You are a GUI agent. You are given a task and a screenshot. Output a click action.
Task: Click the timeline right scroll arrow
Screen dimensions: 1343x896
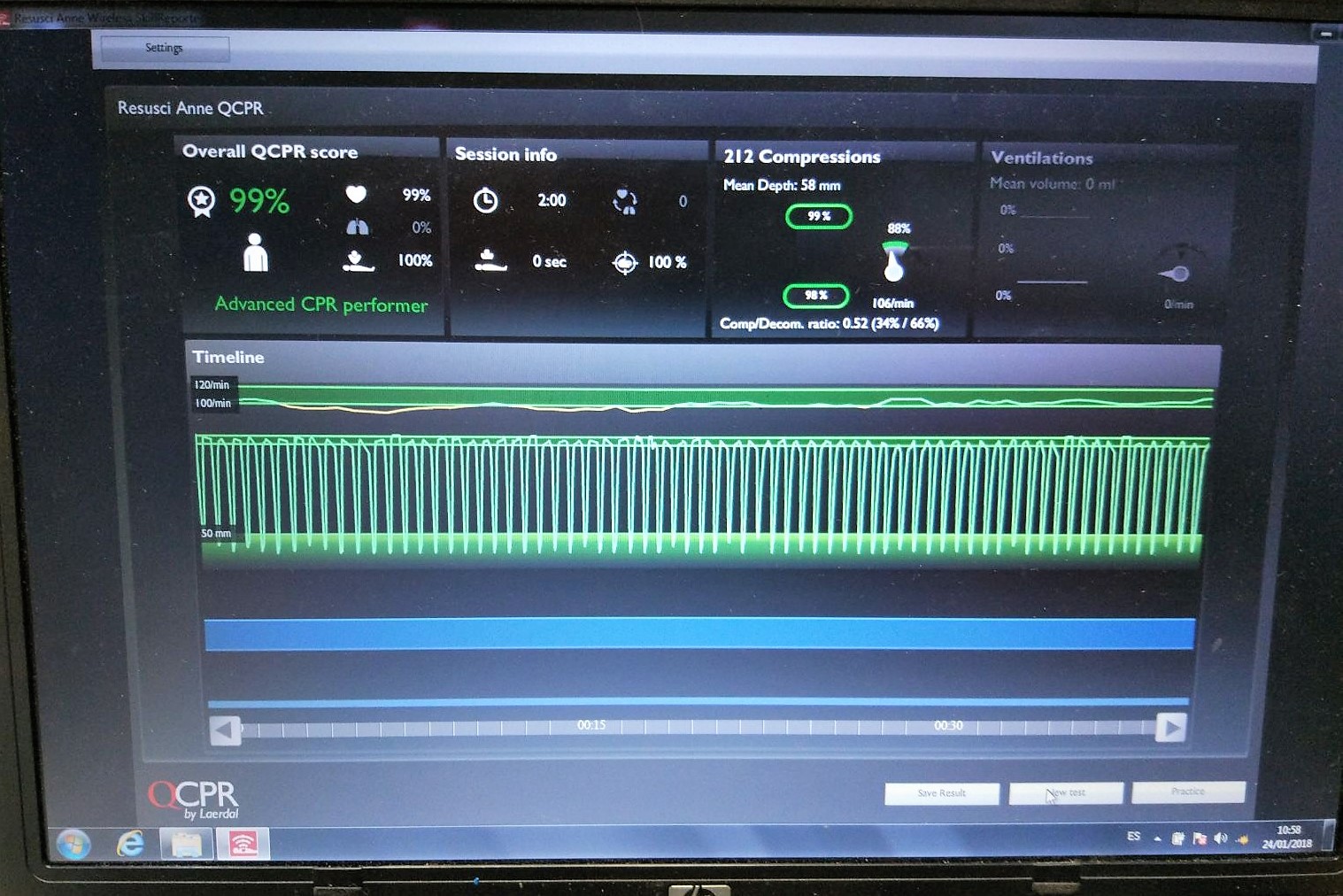pyautogui.click(x=1171, y=728)
